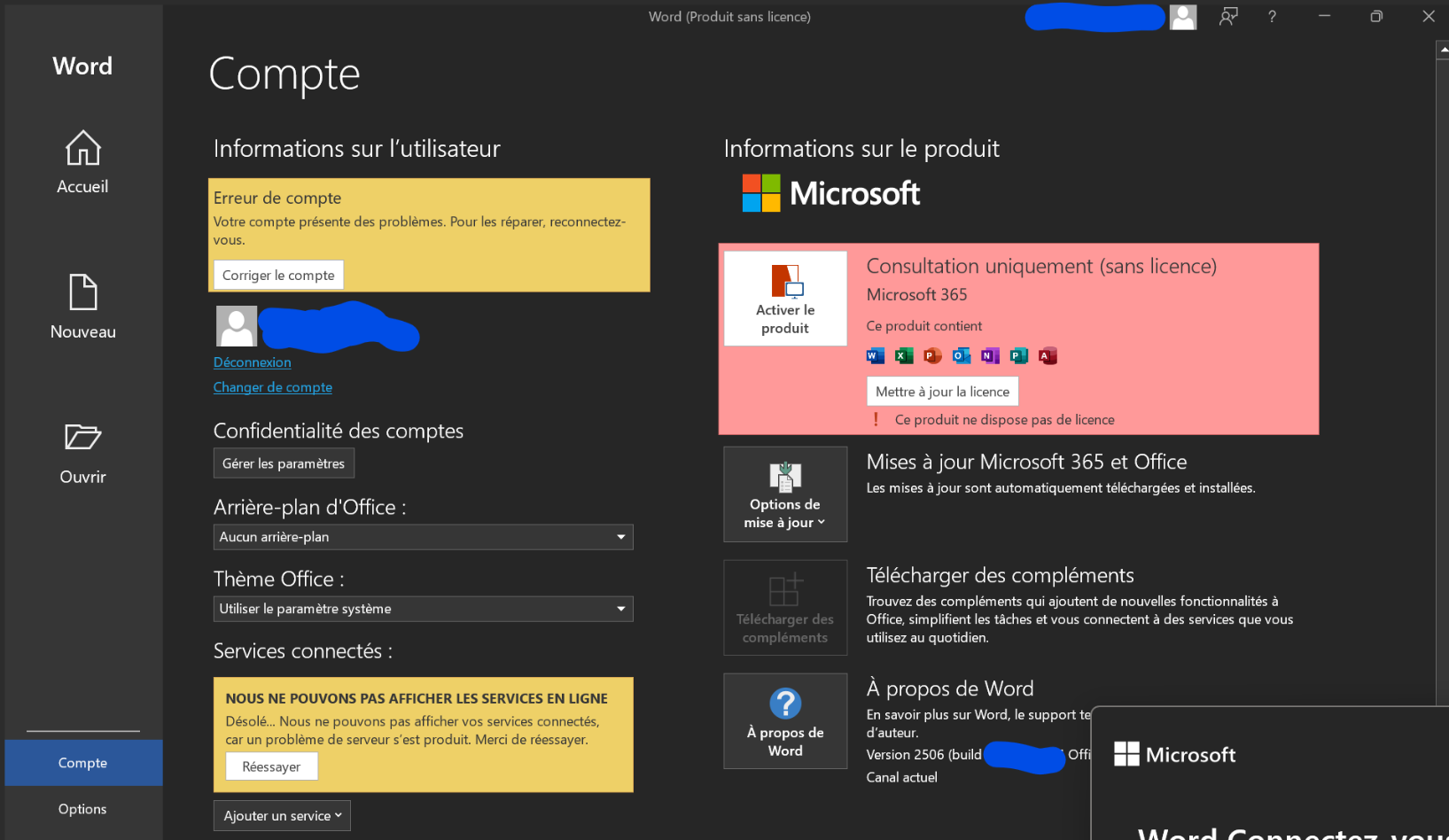Click the PowerPoint app icon in product list
Image resolution: width=1449 pixels, height=840 pixels.
tap(932, 355)
